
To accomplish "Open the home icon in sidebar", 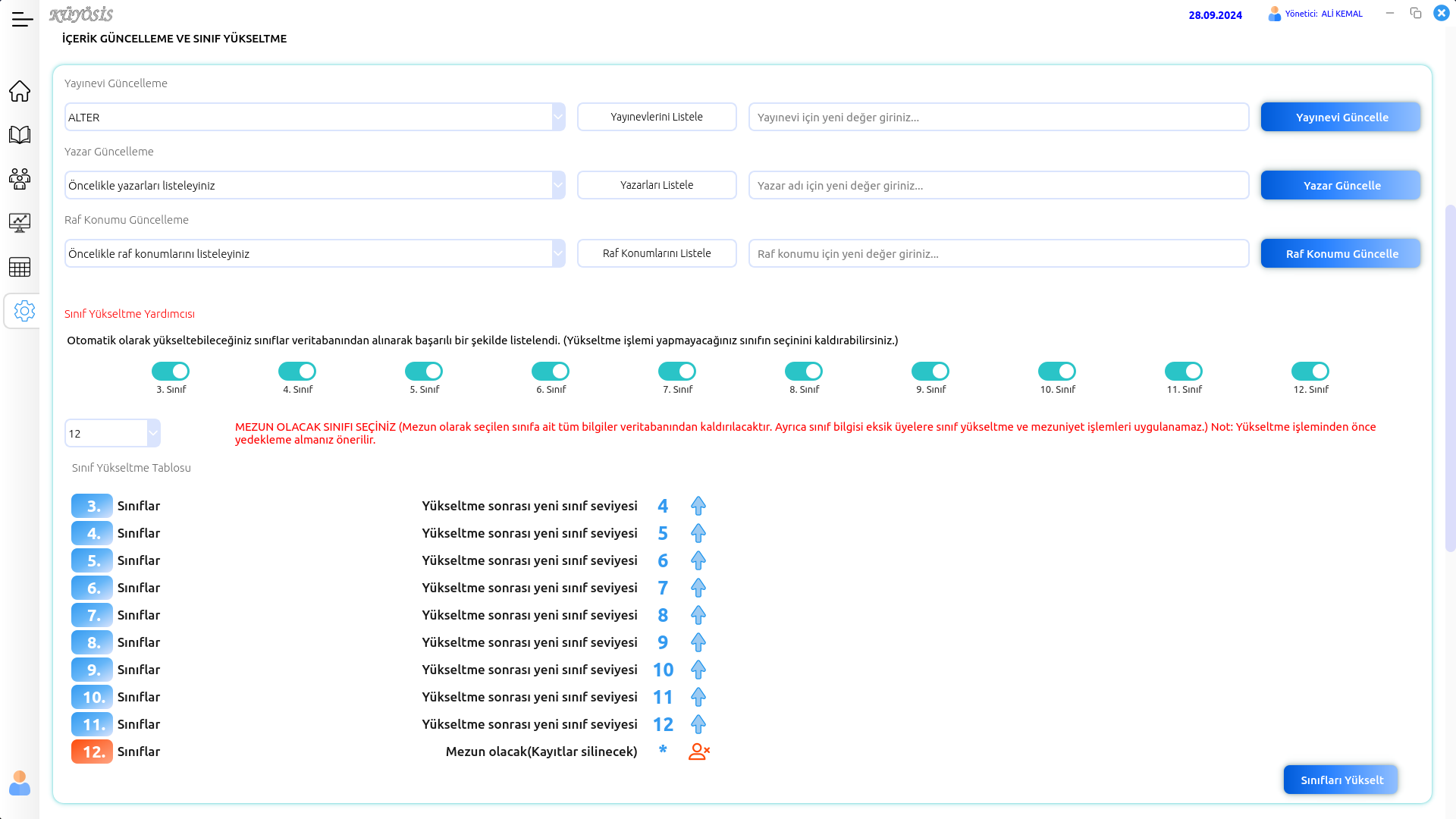I will tap(20, 91).
